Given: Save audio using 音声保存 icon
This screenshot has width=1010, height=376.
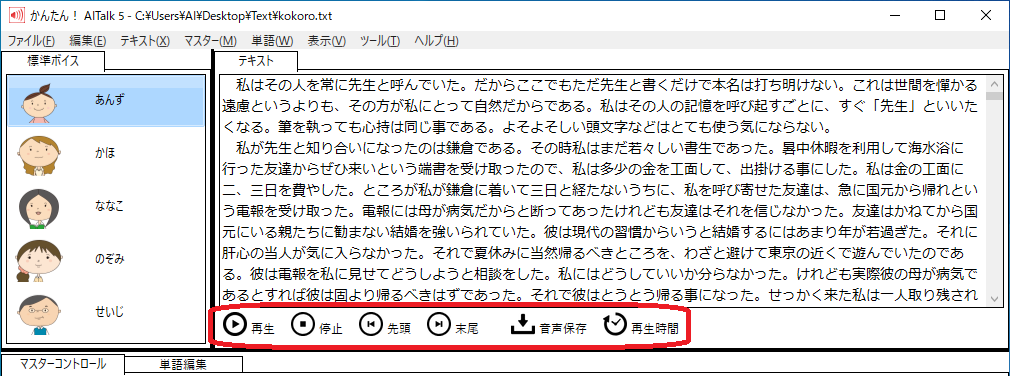Looking at the screenshot, I should (x=548, y=325).
